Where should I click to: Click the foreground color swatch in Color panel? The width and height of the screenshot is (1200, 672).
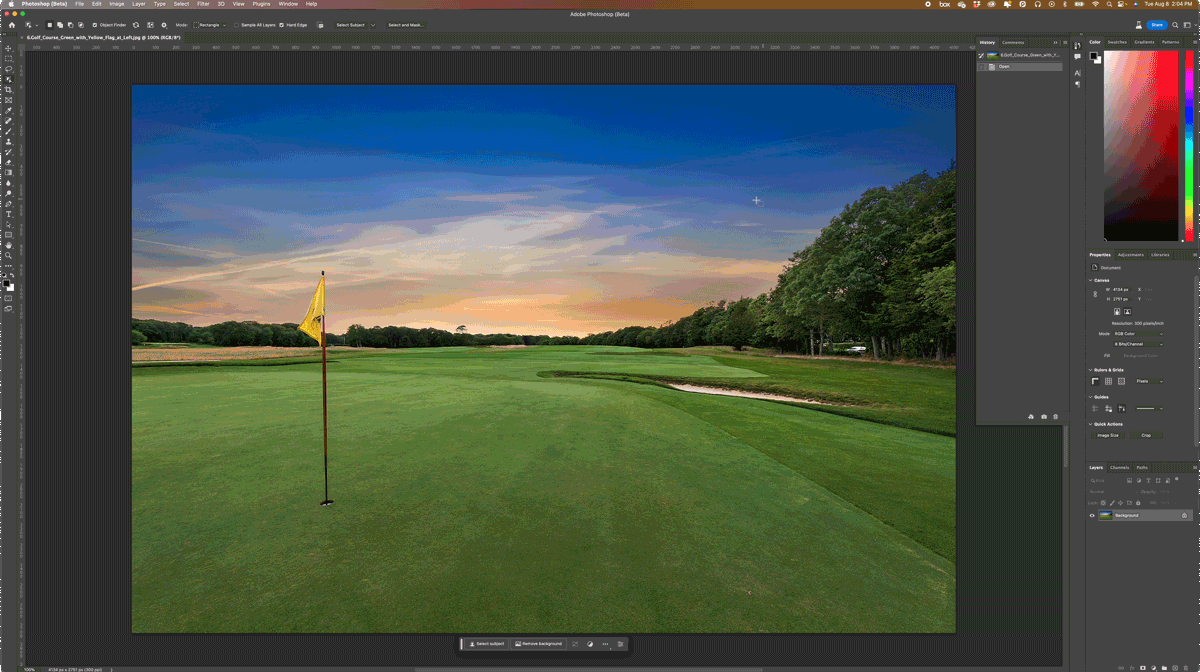pyautogui.click(x=1095, y=56)
